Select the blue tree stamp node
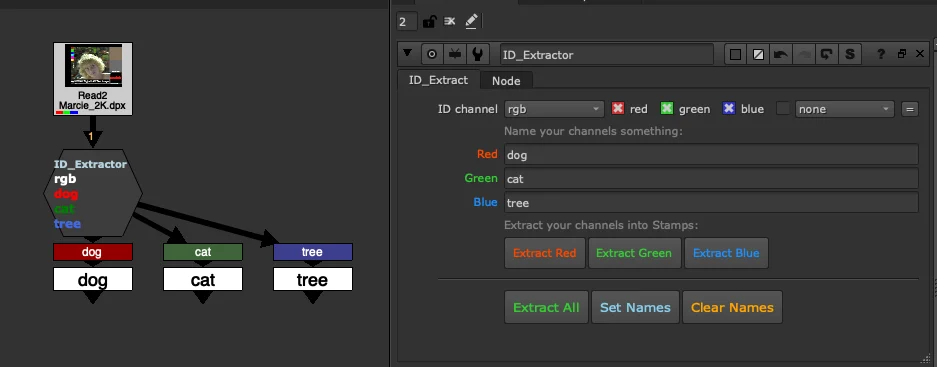The height and width of the screenshot is (367, 937). [313, 252]
